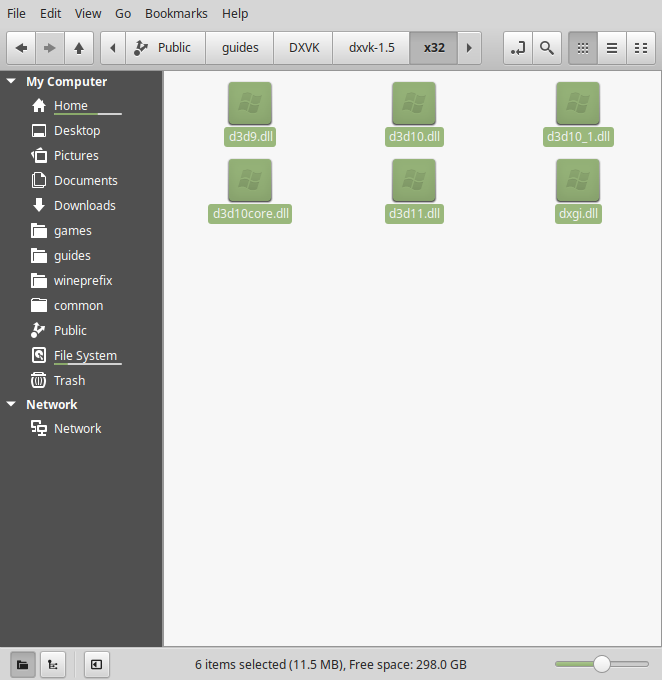Image resolution: width=662 pixels, height=680 pixels.
Task: Open the Edit menu
Action: (x=50, y=13)
